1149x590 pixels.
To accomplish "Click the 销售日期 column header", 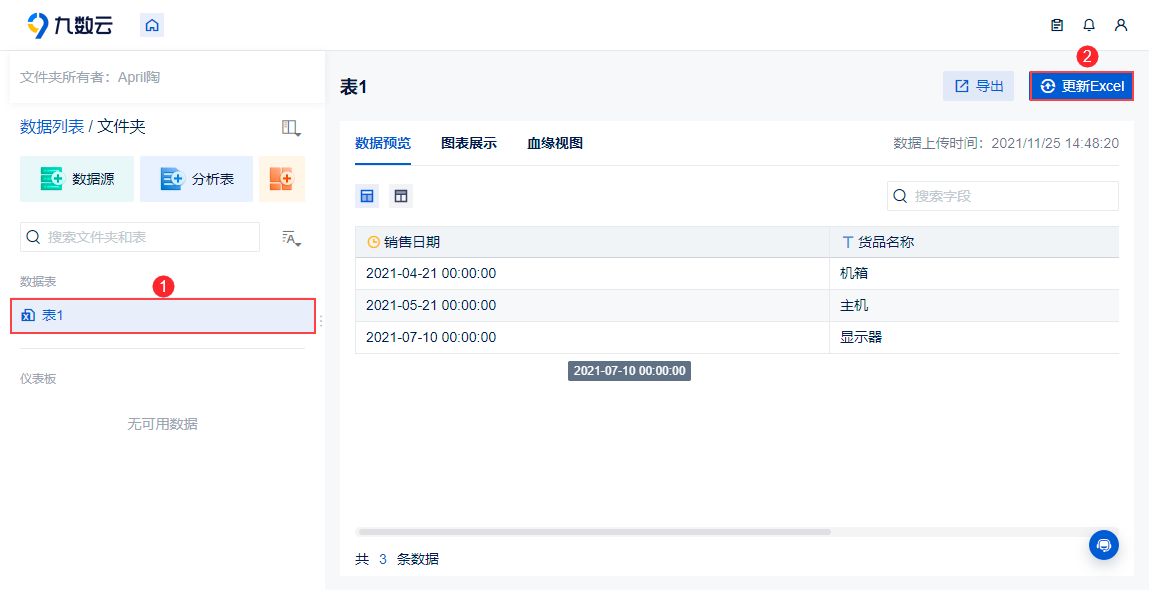I will pos(592,242).
